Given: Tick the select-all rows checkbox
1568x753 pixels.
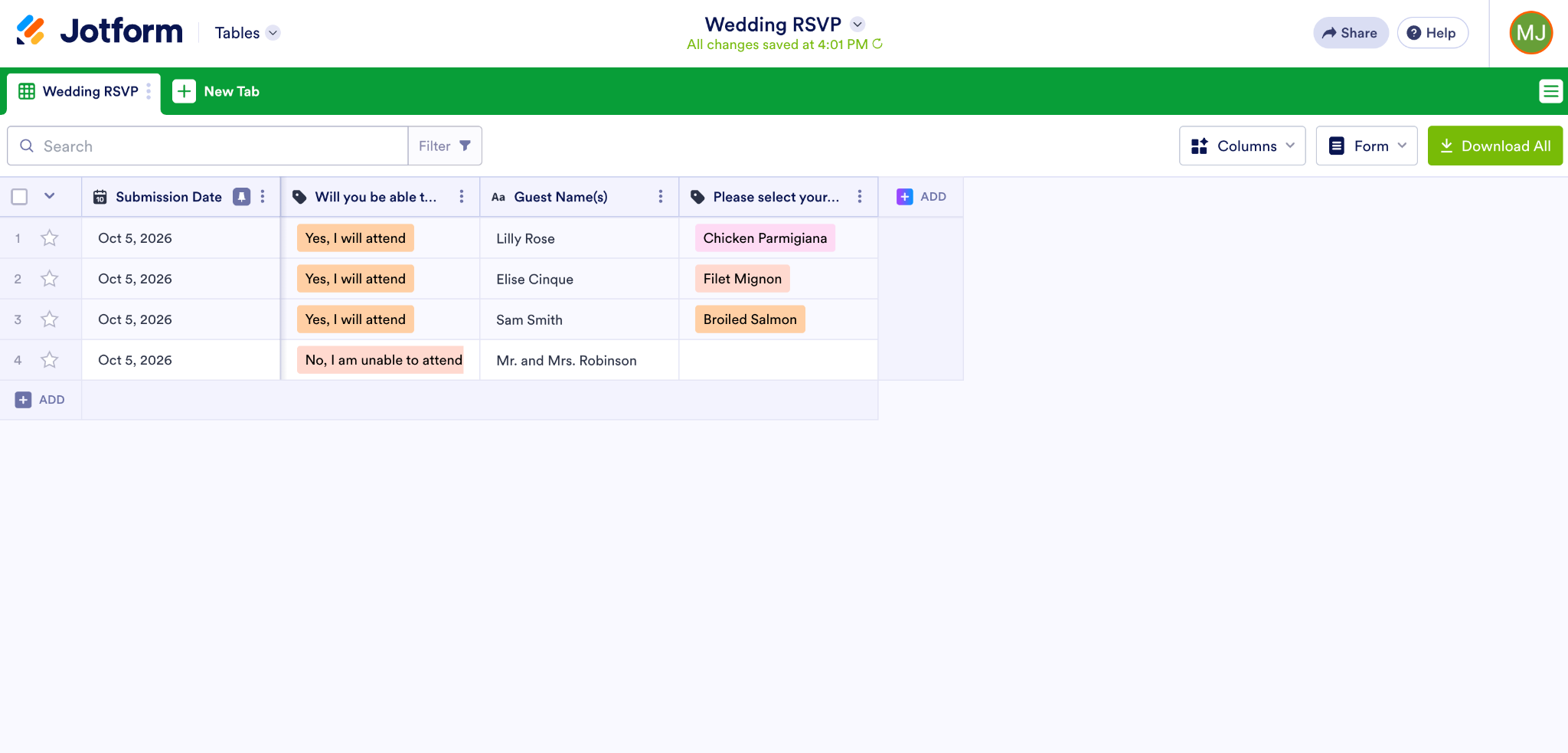Looking at the screenshot, I should point(20,197).
